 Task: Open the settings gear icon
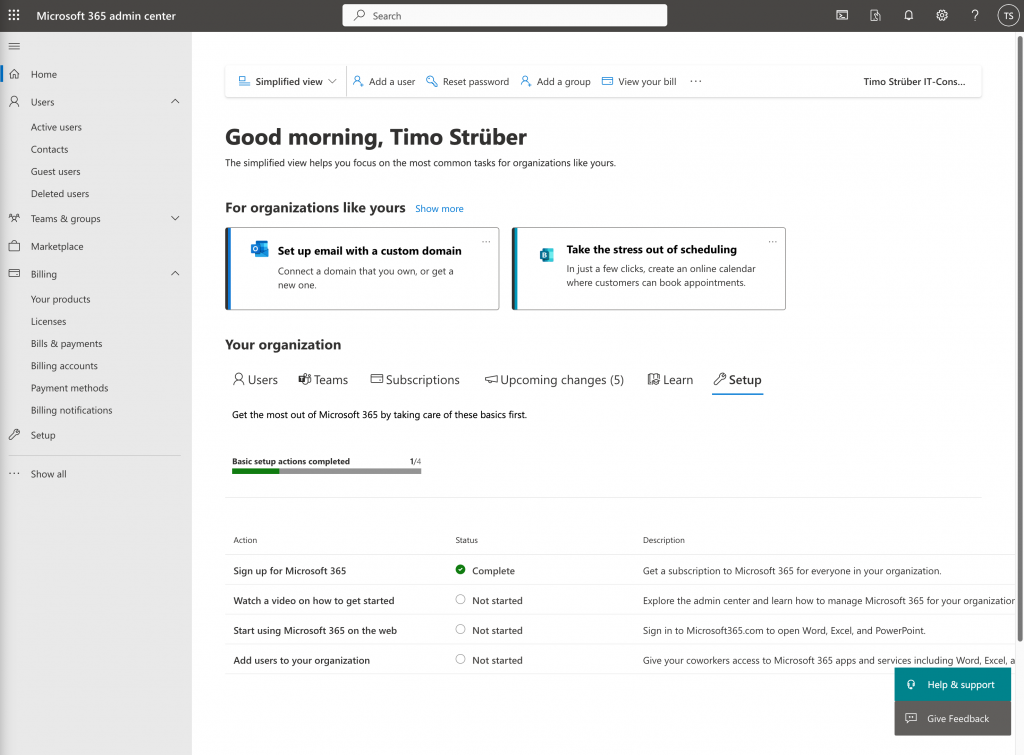[x=942, y=16]
